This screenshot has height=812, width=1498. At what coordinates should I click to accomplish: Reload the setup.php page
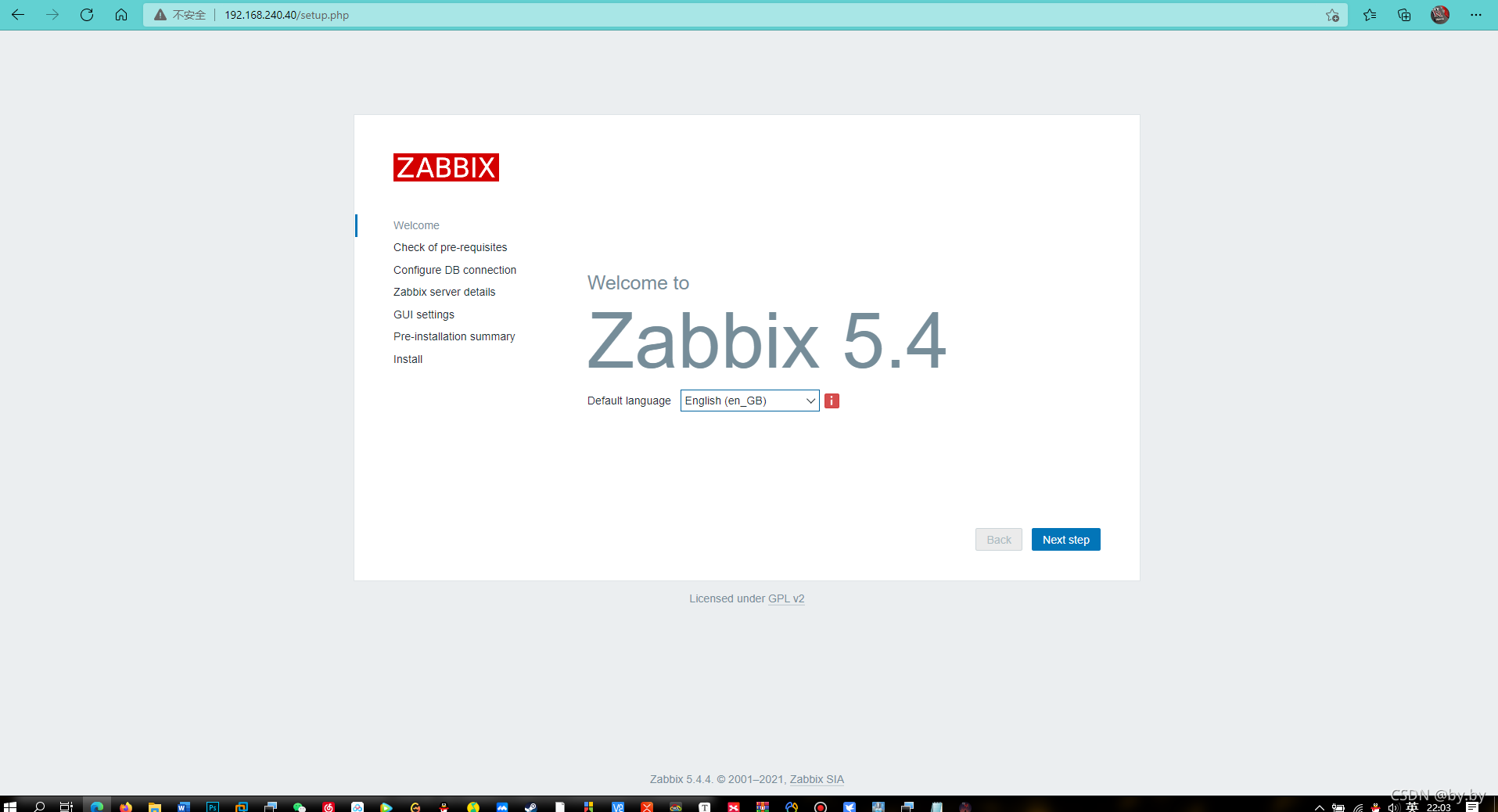coord(87,15)
